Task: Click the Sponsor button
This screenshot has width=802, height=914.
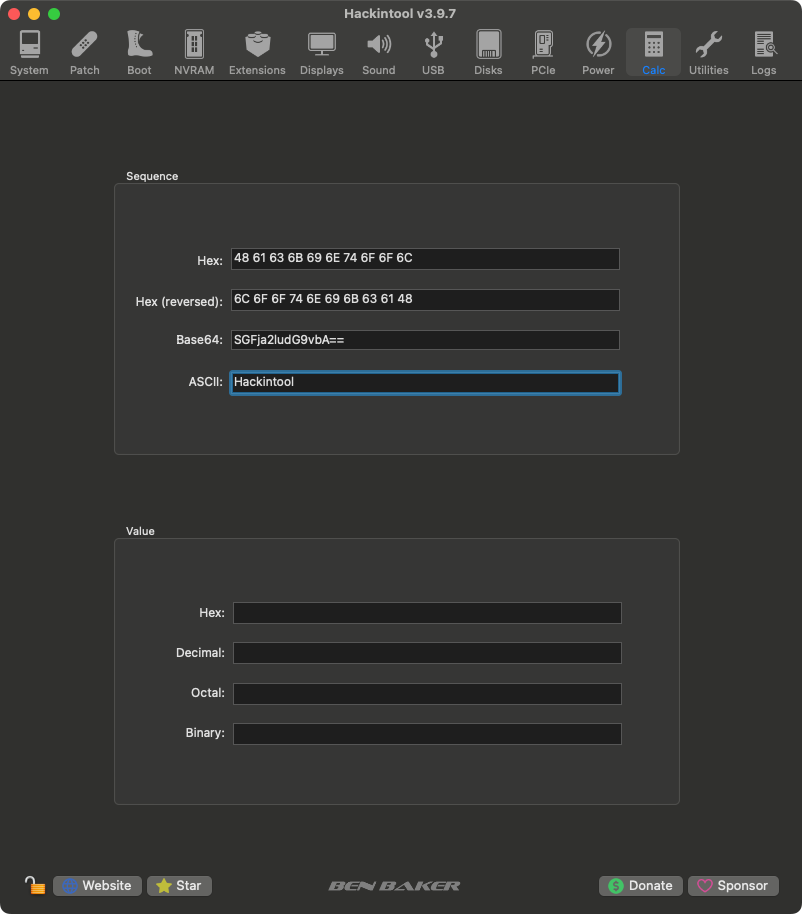Action: pos(733,885)
